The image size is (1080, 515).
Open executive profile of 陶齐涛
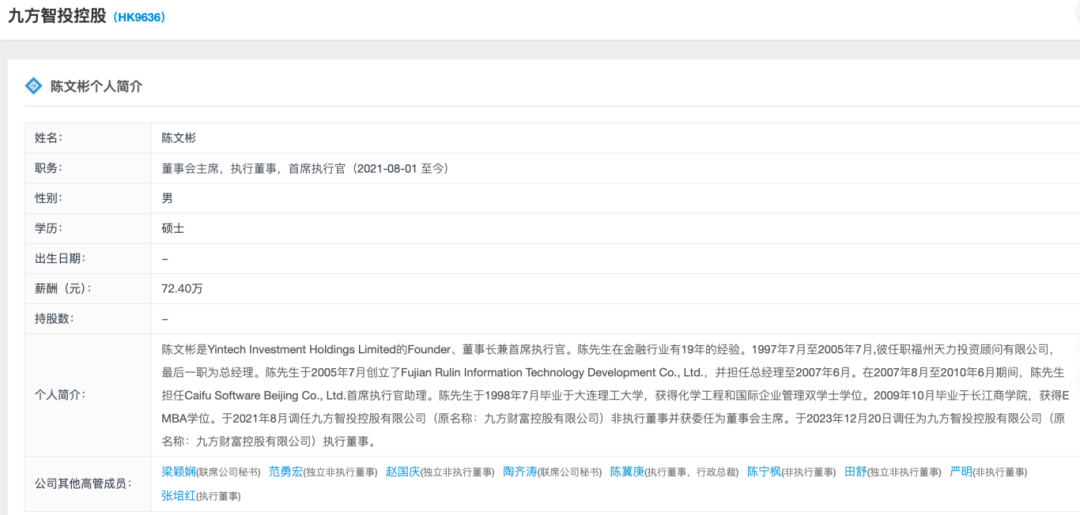[519, 472]
